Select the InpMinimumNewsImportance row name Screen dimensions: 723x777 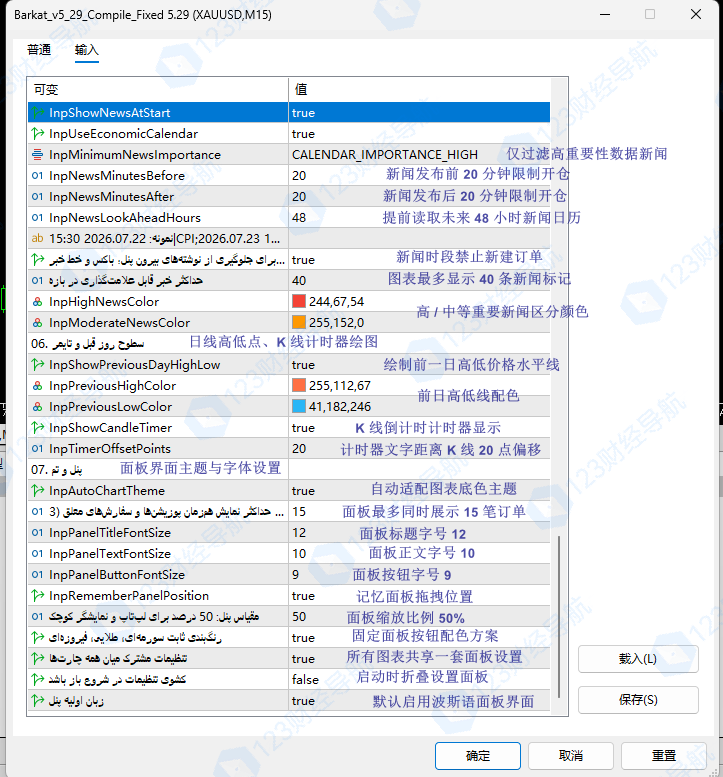[x=135, y=155]
